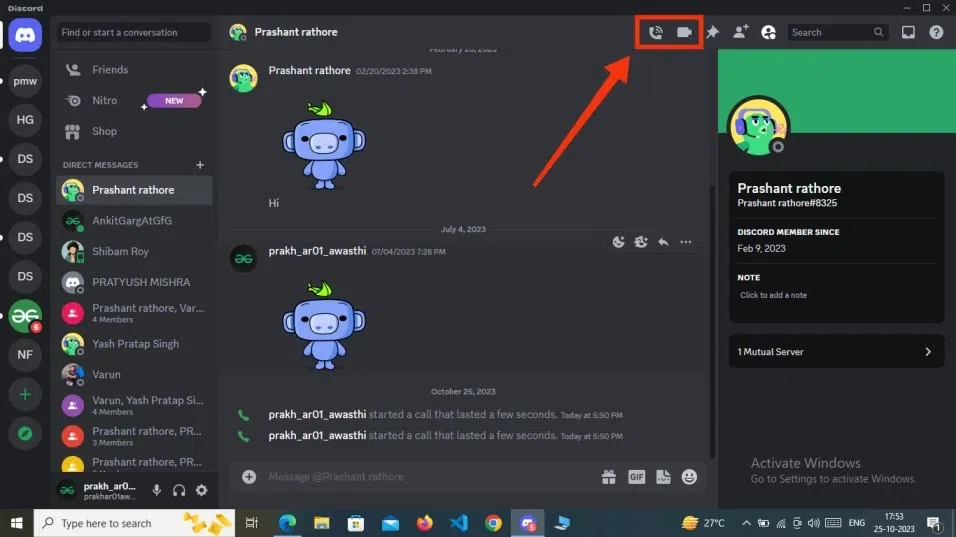Click the chat Search field
Viewport: 956px width, 537px height.
(x=837, y=32)
